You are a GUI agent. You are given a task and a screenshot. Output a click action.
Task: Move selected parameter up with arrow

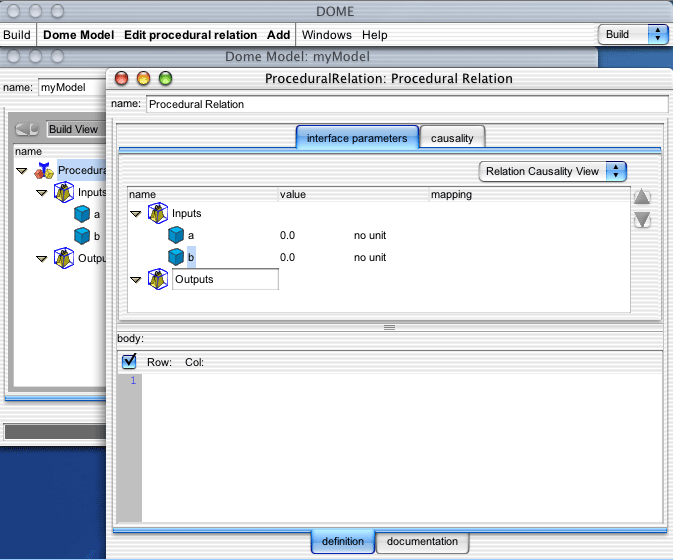tap(642, 197)
